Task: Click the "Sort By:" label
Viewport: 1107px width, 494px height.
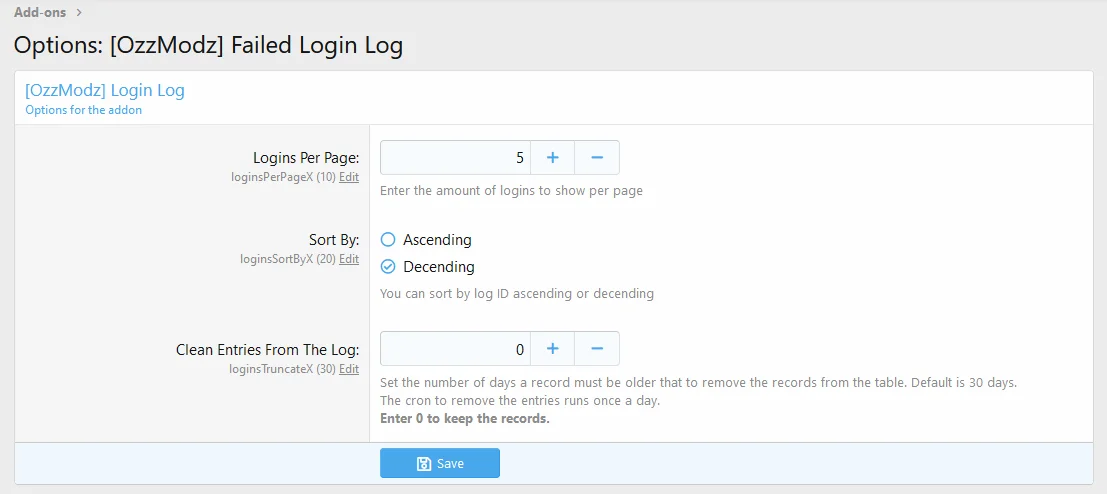Action: [x=334, y=240]
